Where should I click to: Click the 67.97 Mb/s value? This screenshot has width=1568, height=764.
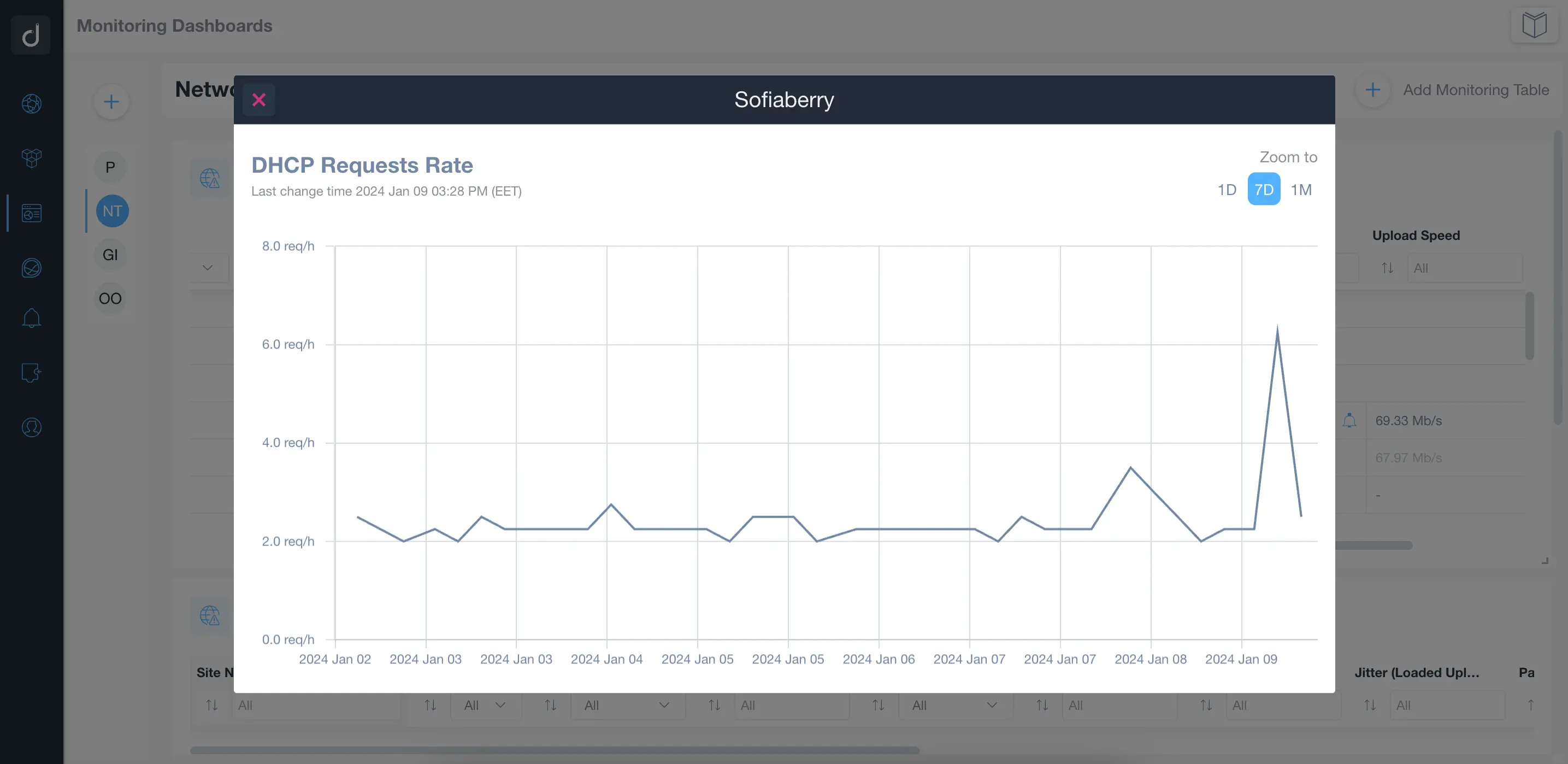(x=1408, y=458)
